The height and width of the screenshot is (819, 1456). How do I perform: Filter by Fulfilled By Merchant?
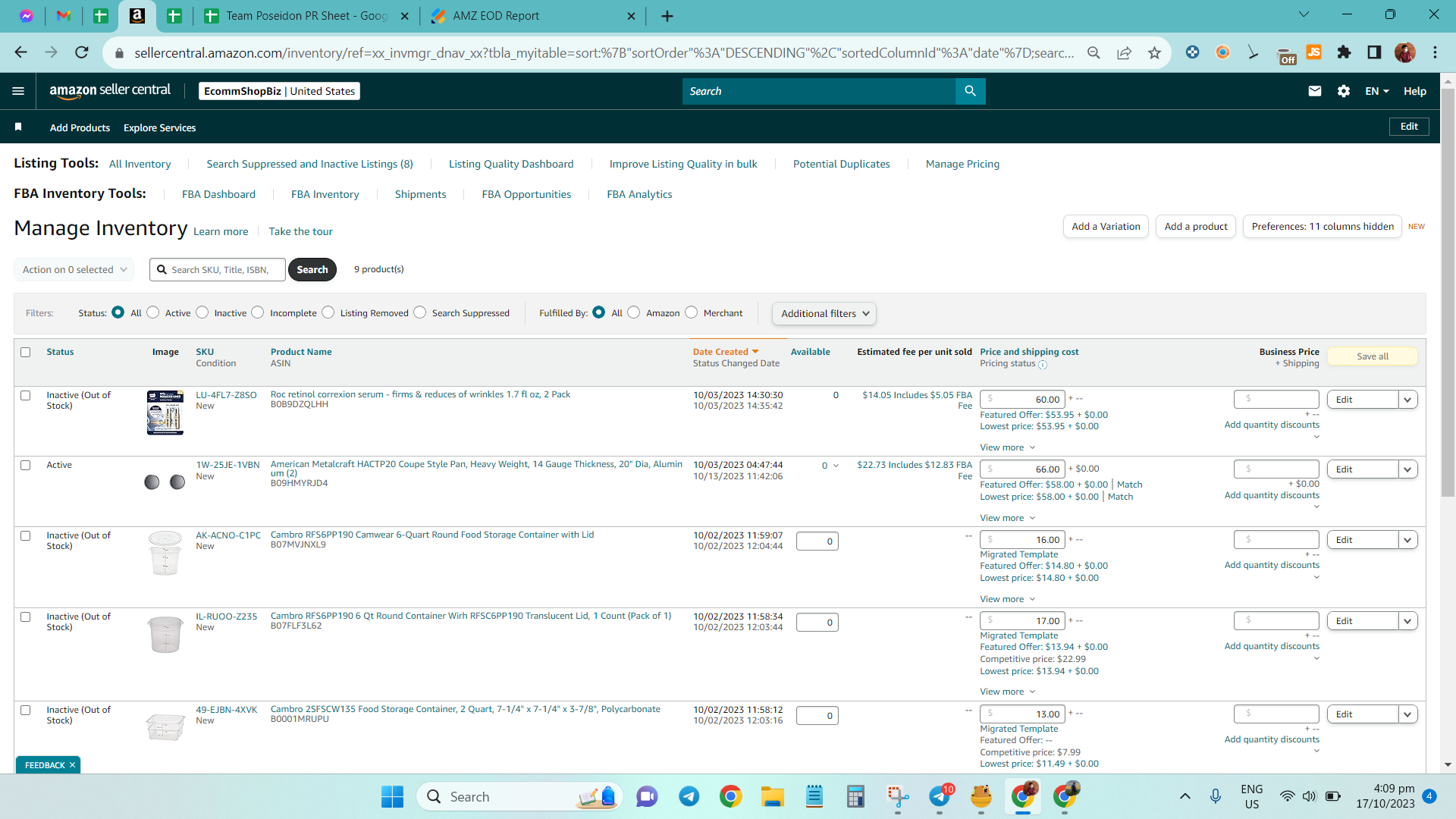(x=692, y=312)
